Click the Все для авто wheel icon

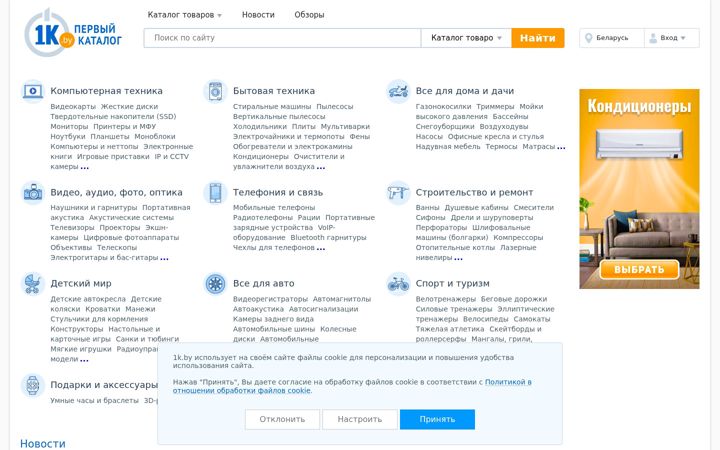(215, 283)
